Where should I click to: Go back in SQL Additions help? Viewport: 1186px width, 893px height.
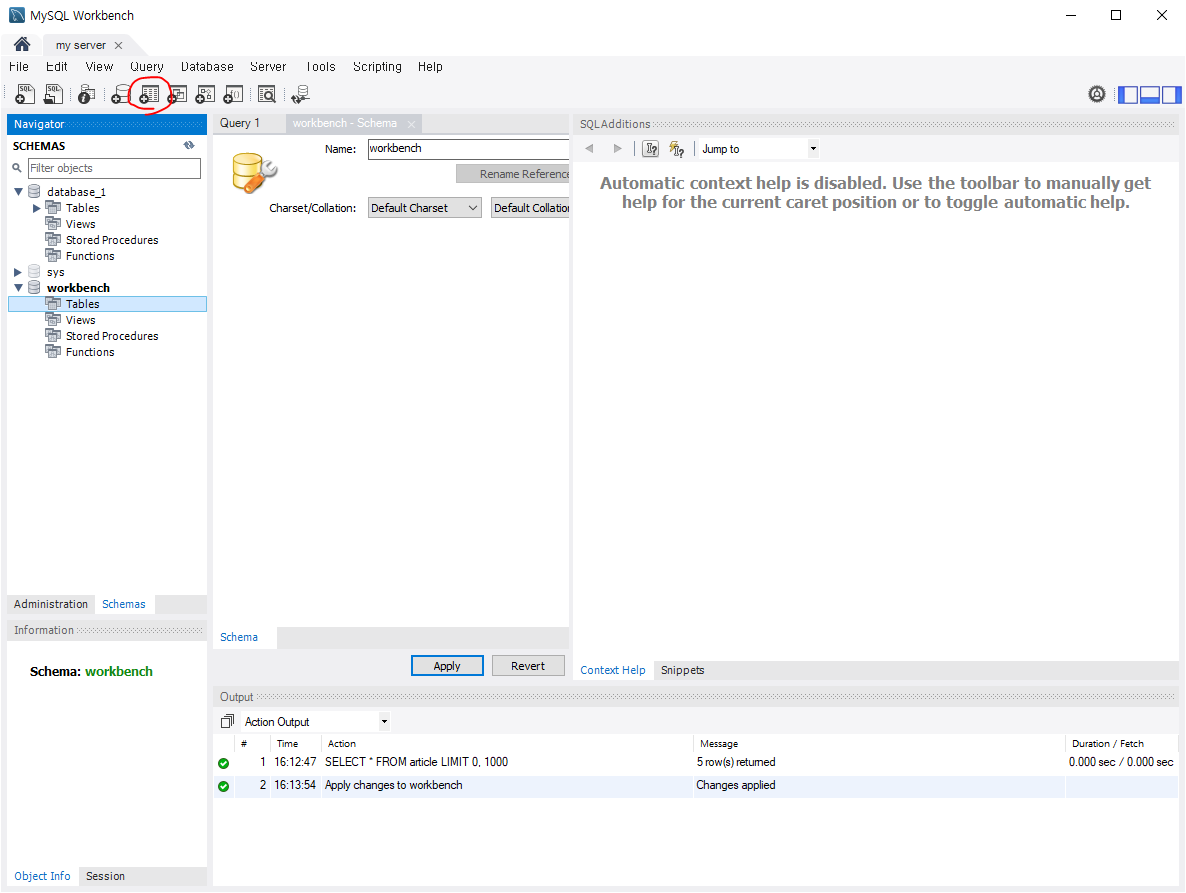589,149
